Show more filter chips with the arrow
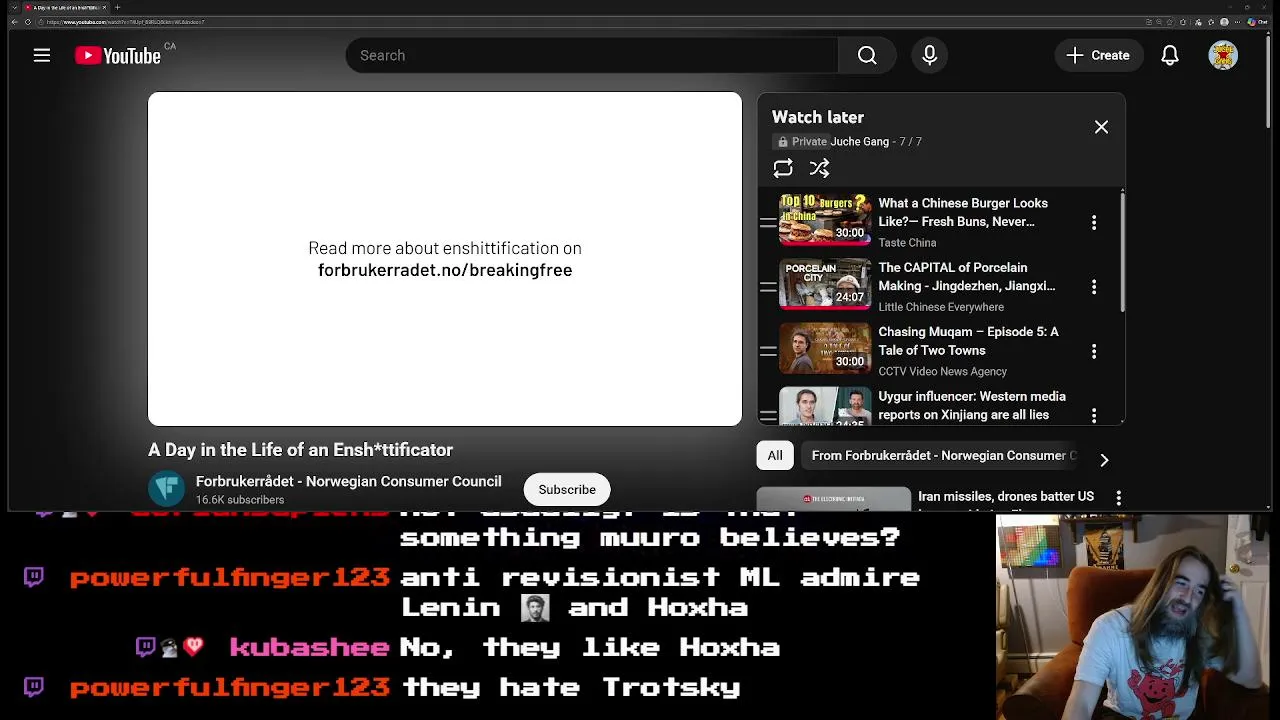Viewport: 1280px width, 720px height. pos(1104,459)
